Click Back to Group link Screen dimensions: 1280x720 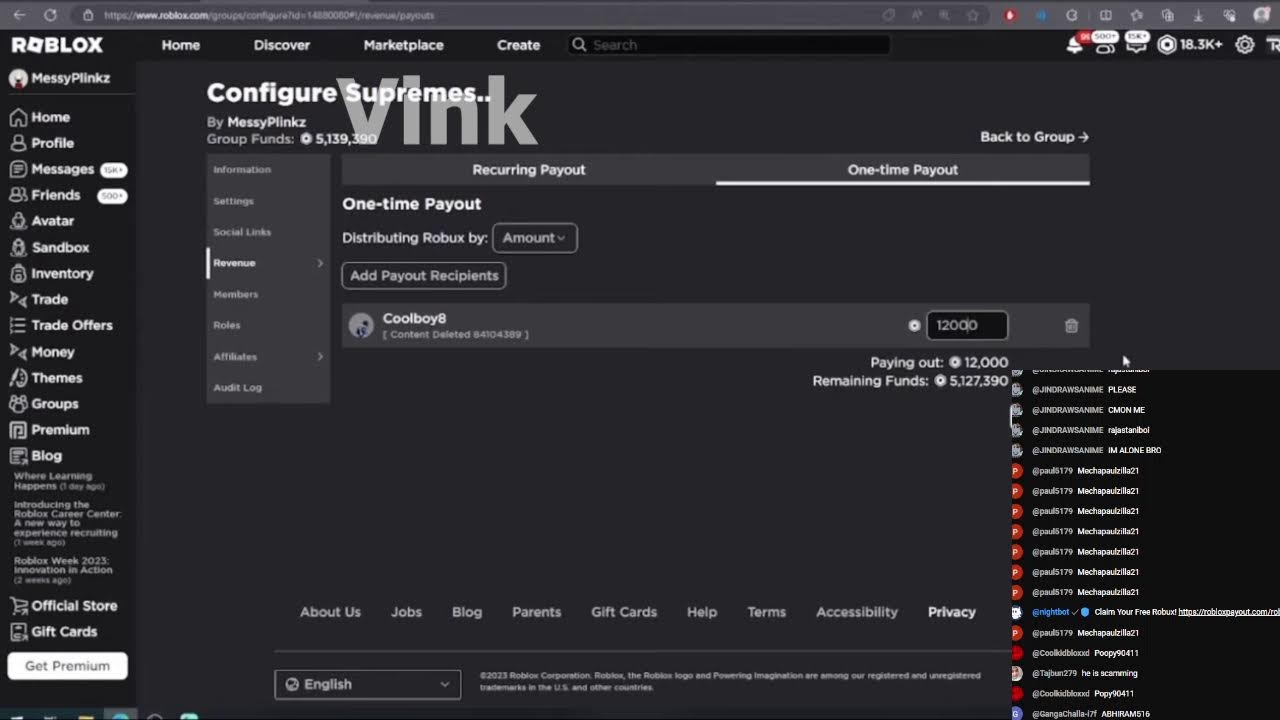click(1034, 137)
